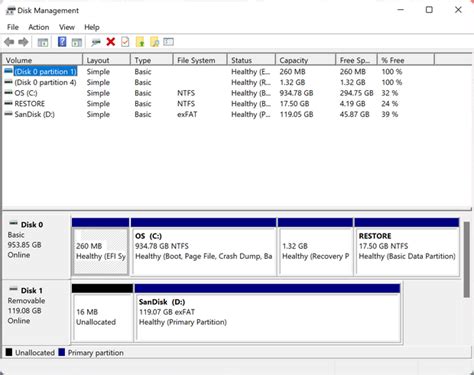Click the 32 % free cell

coord(390,93)
